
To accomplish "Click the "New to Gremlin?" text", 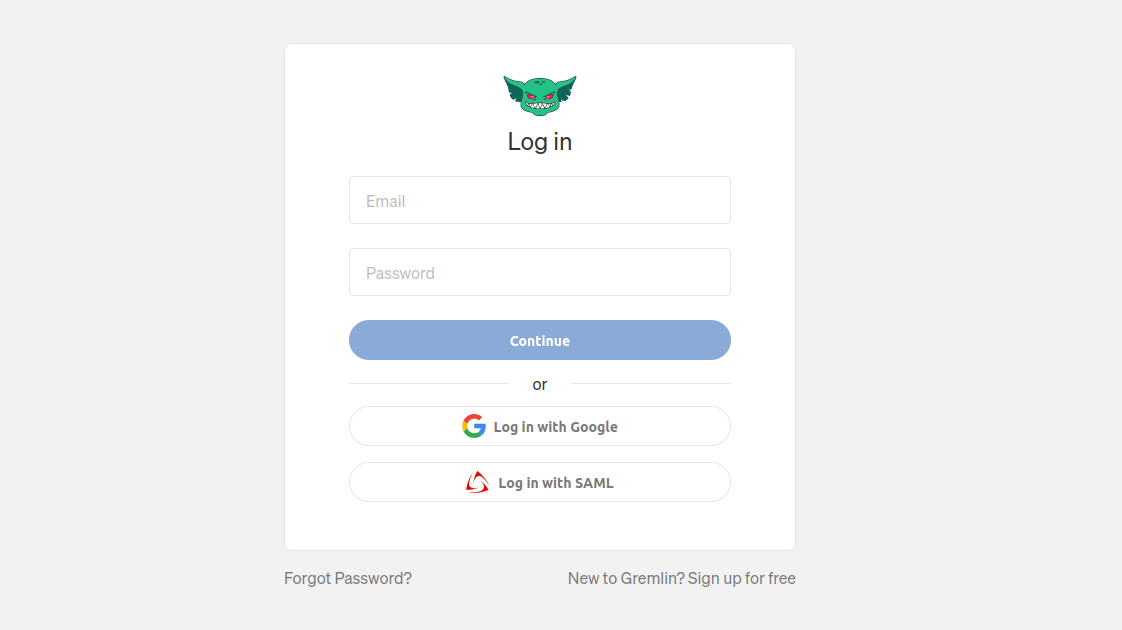I will coord(626,578).
